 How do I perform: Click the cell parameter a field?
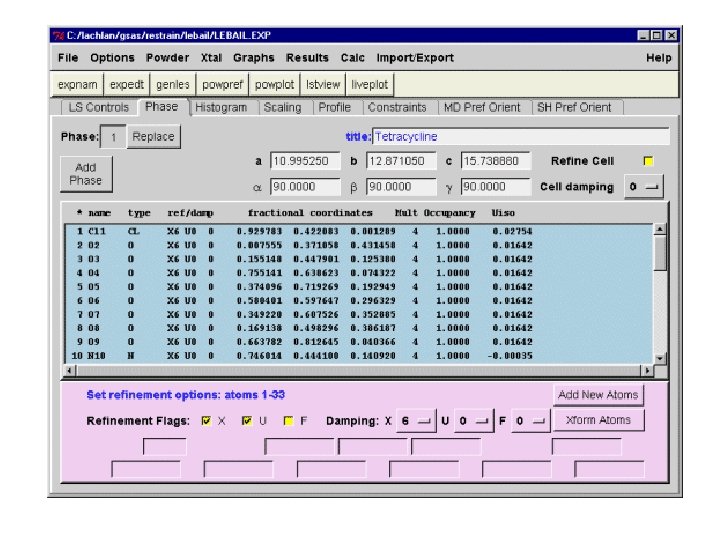pyautogui.click(x=305, y=161)
